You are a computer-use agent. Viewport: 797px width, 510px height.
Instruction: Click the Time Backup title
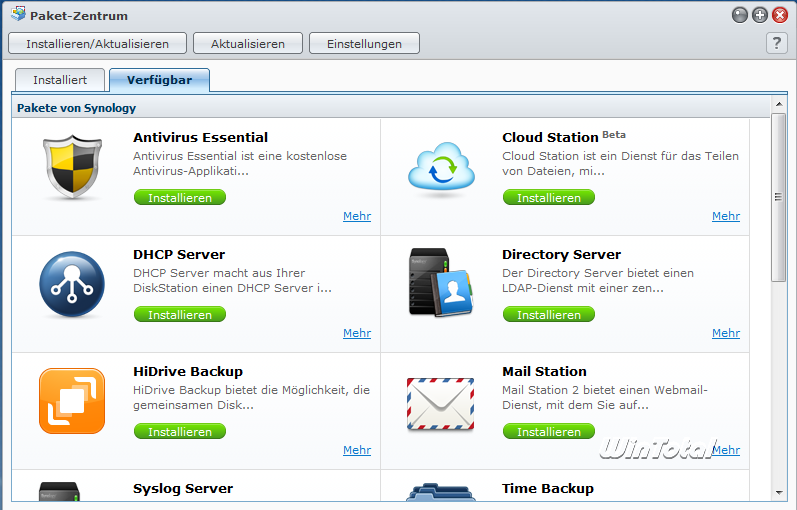coord(547,488)
